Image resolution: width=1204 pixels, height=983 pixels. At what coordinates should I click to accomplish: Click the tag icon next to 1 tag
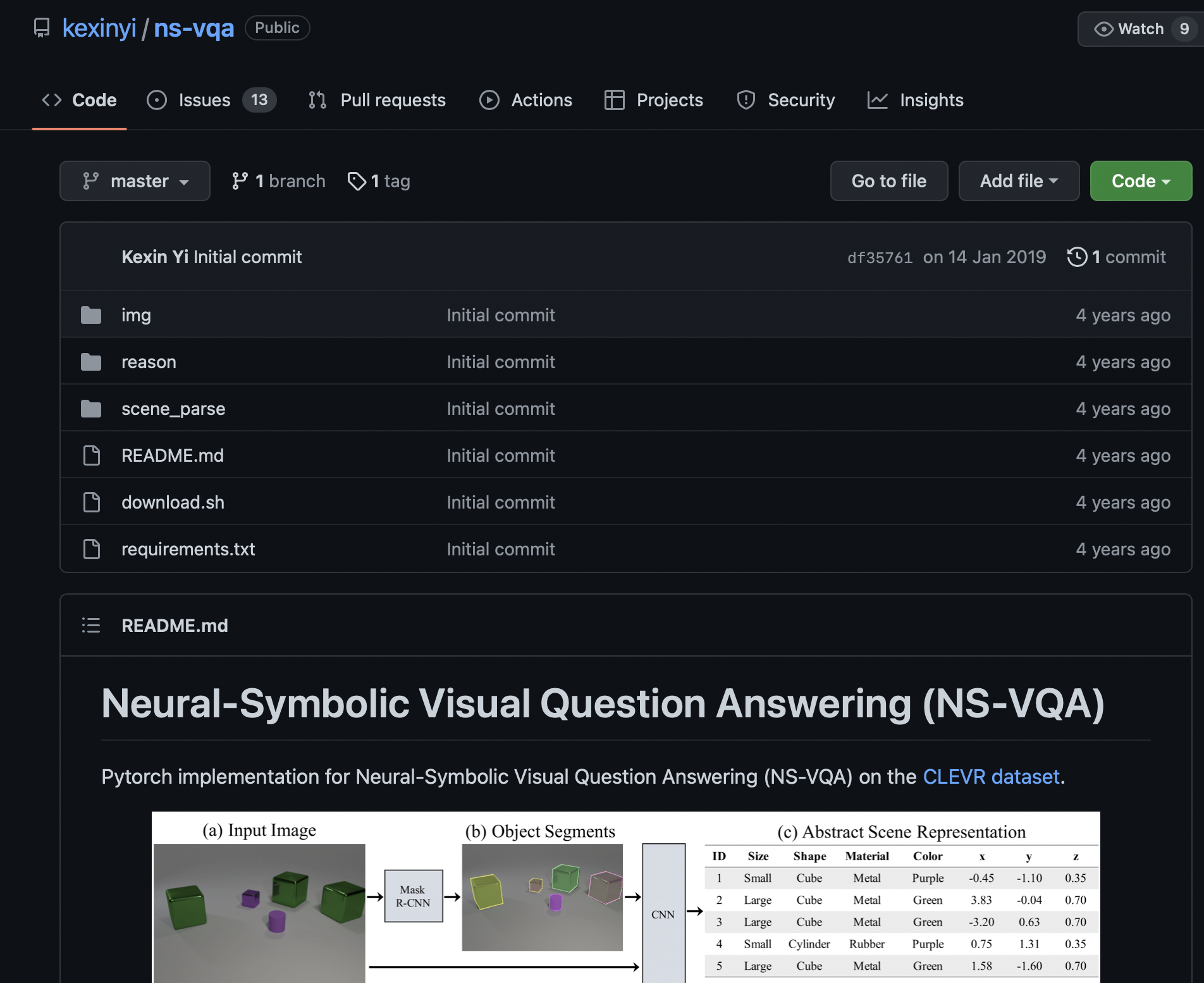(x=357, y=182)
